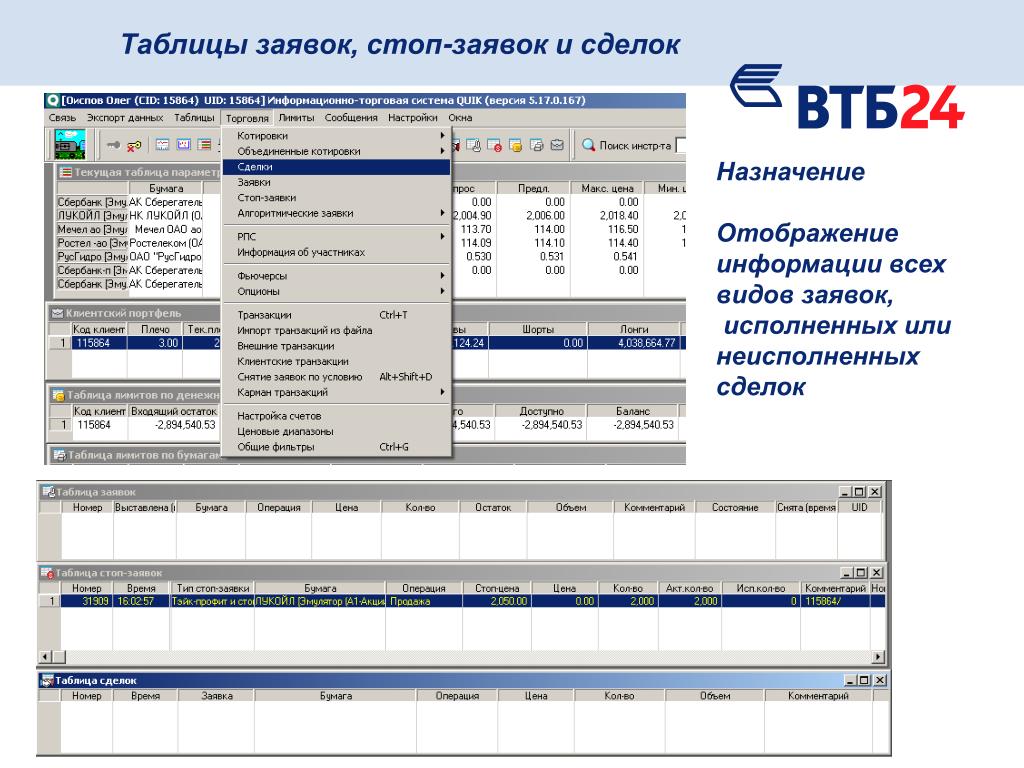
Task: Select Снятие заявок по условию
Action: [336, 377]
